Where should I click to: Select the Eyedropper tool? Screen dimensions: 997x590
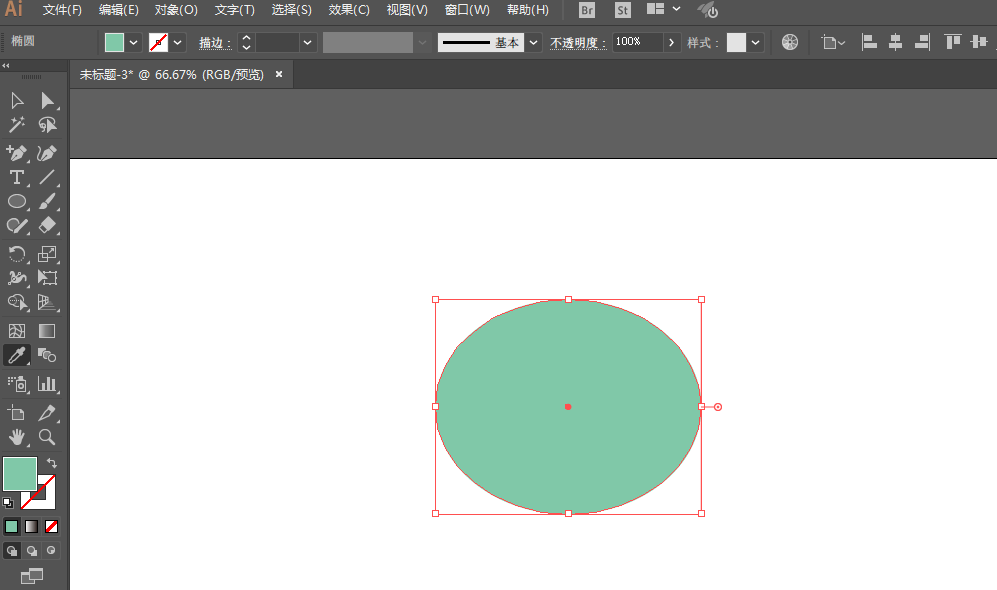click(x=17, y=355)
